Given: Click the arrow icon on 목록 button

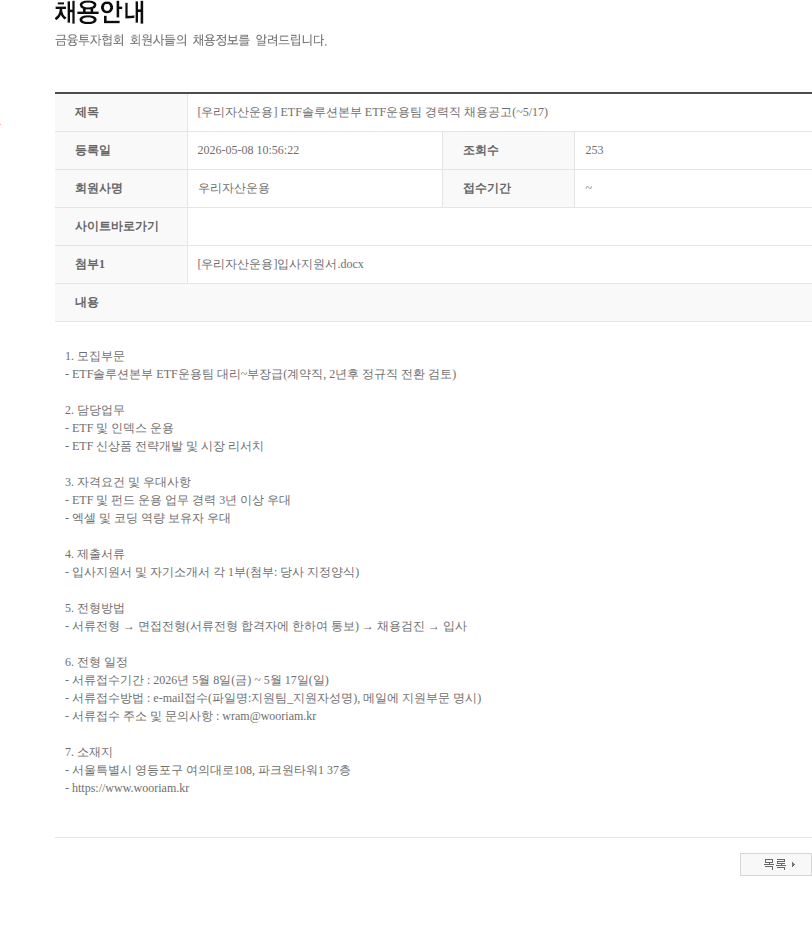Looking at the screenshot, I should [x=794, y=864].
